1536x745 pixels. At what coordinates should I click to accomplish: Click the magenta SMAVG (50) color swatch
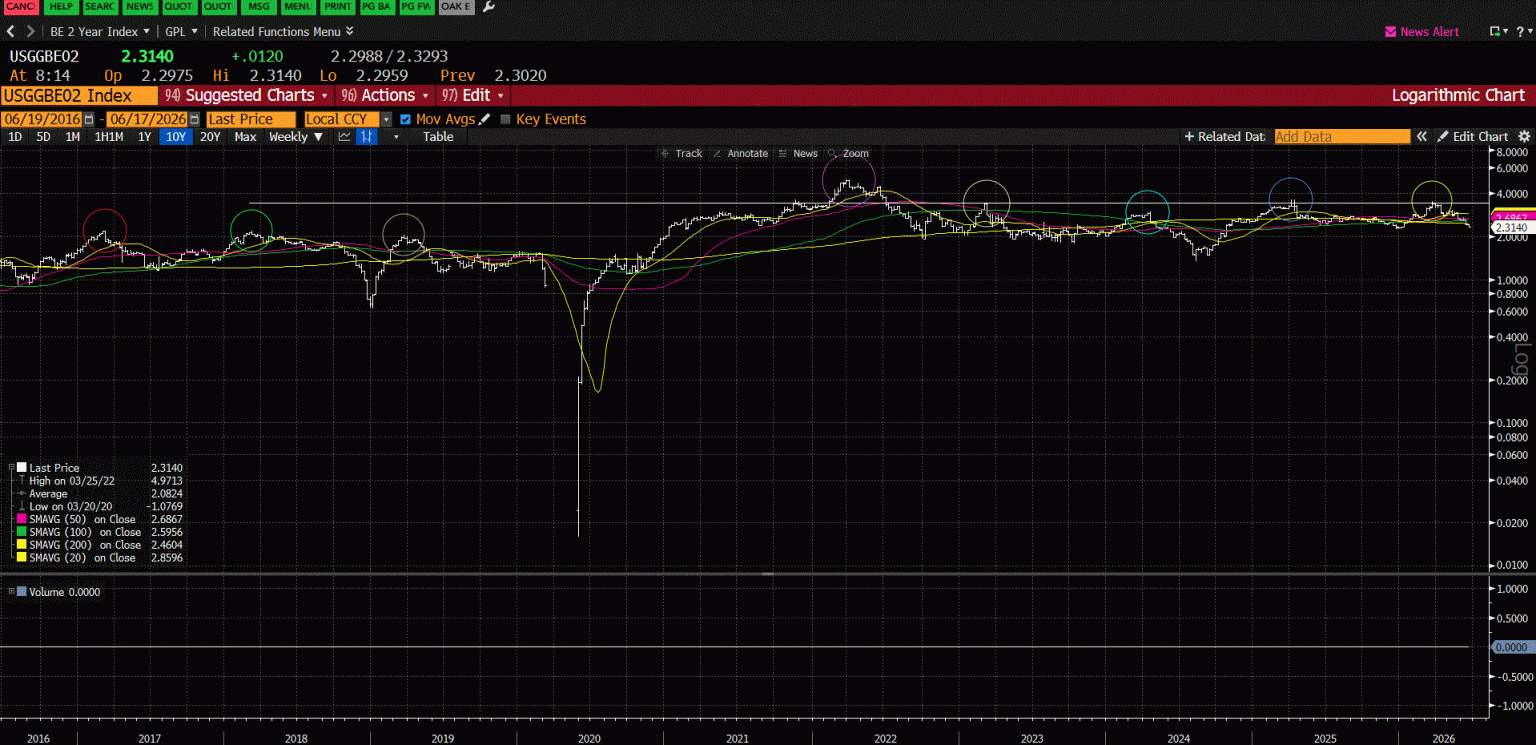pos(22,520)
